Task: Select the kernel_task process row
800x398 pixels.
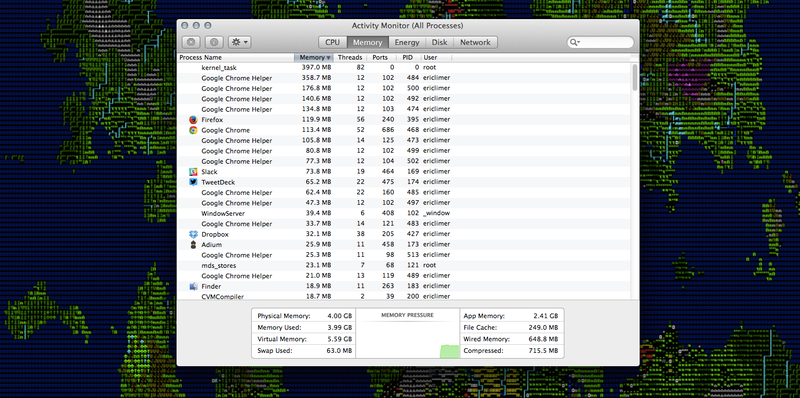Action: [404, 67]
